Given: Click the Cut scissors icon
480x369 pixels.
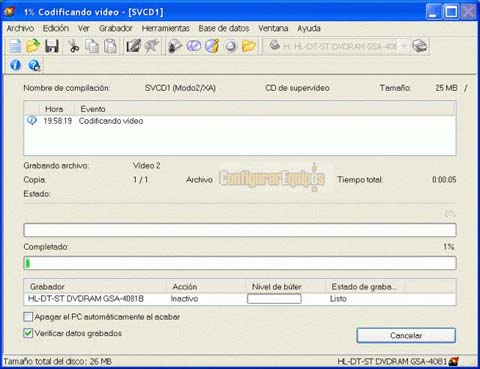Looking at the screenshot, I should point(73,46).
